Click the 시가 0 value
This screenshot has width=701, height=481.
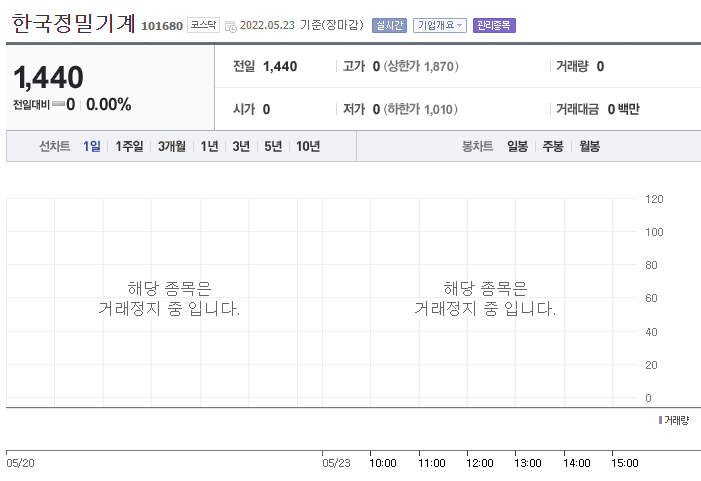point(266,110)
